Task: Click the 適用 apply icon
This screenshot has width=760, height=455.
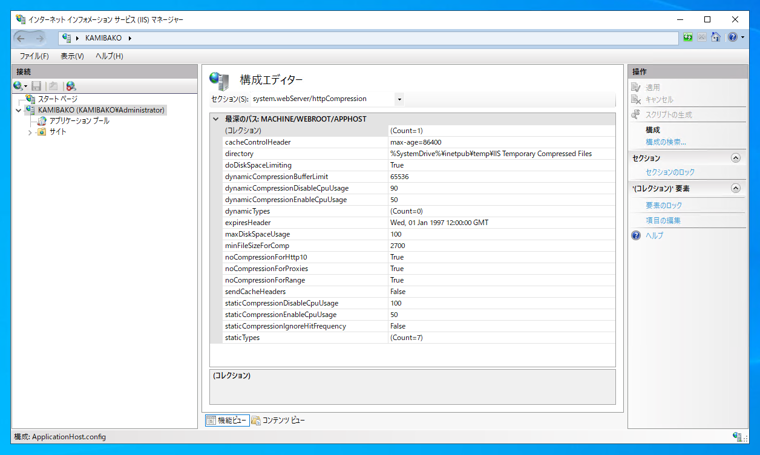Action: coord(636,87)
